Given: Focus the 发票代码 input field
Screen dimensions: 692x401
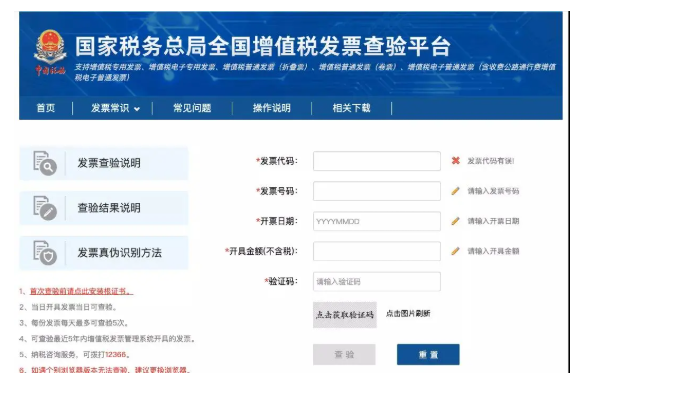Looking at the screenshot, I should pos(377,161).
